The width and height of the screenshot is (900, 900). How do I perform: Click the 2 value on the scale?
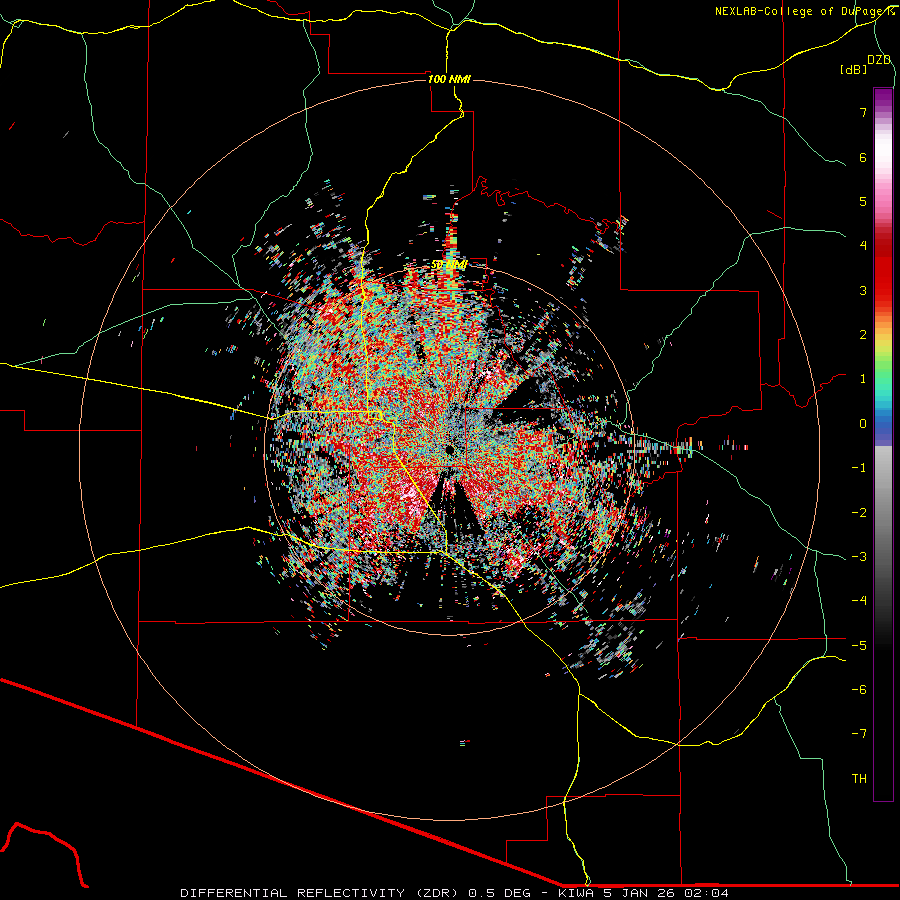(x=863, y=335)
